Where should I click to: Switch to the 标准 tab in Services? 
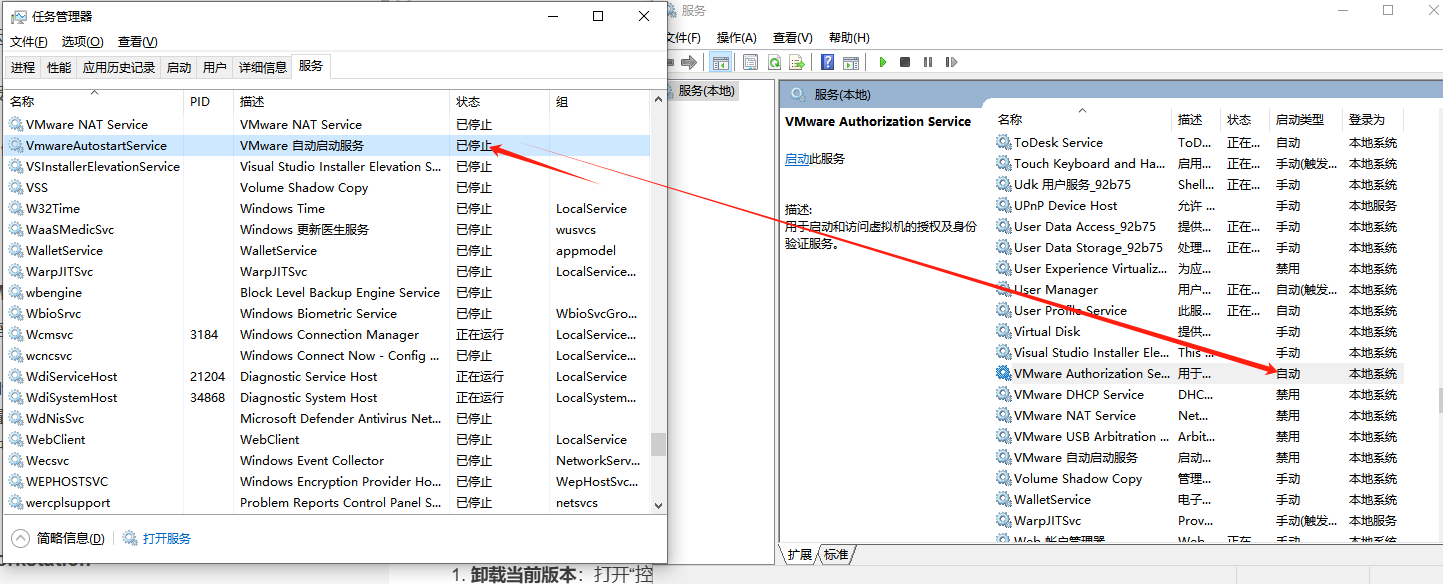pos(836,555)
